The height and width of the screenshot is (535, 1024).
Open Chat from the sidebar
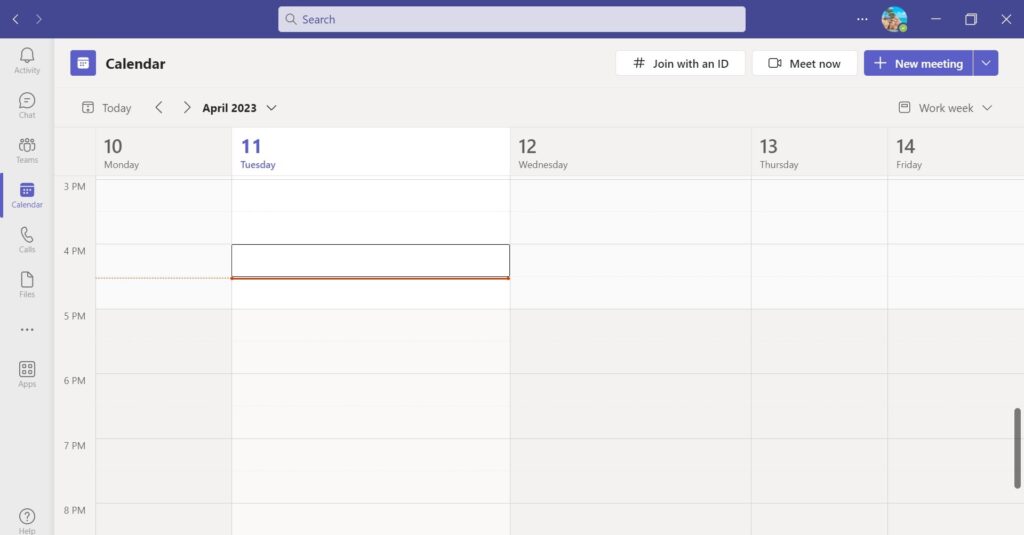point(27,105)
